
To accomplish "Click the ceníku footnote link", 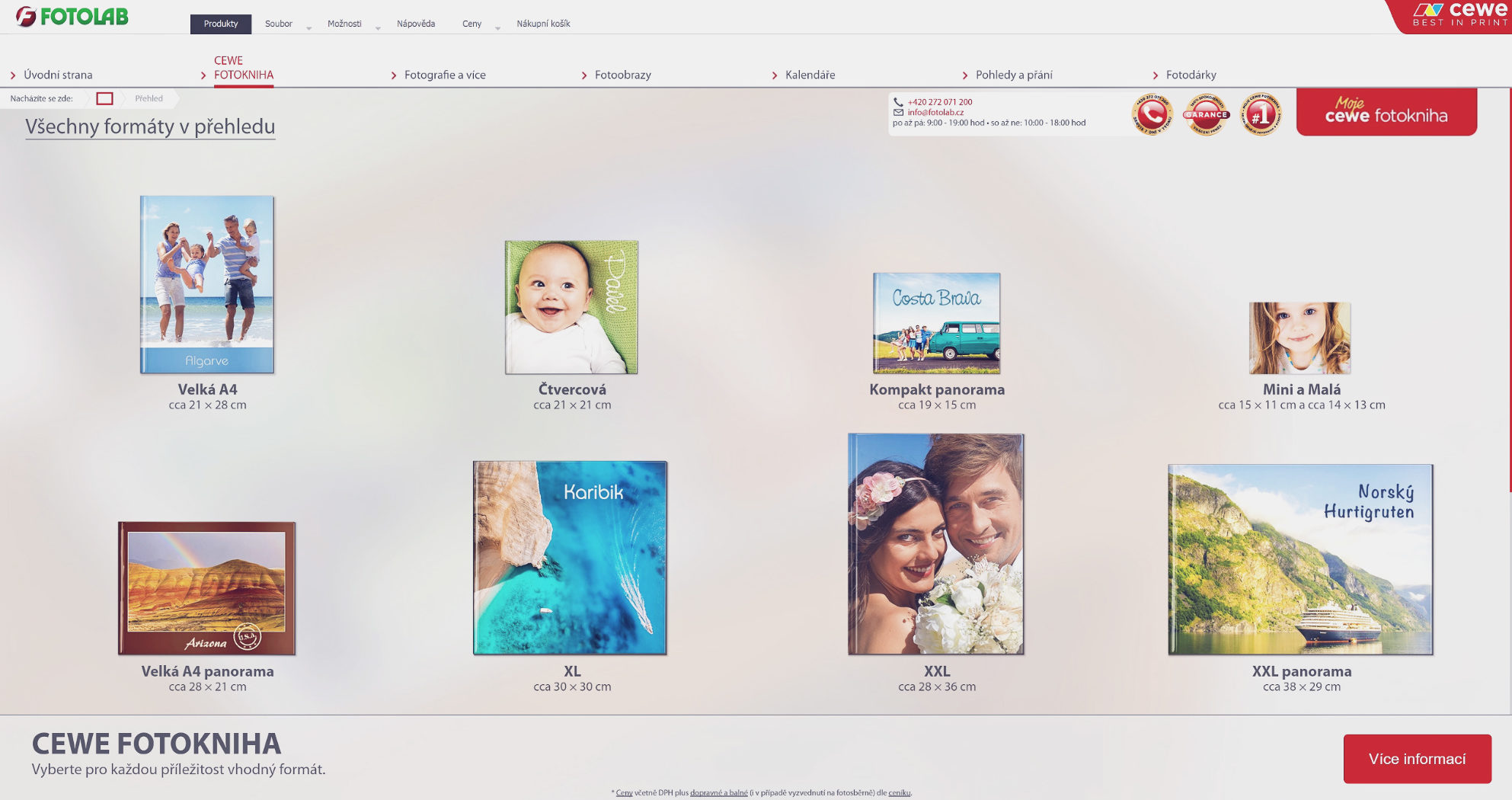I will [x=899, y=792].
